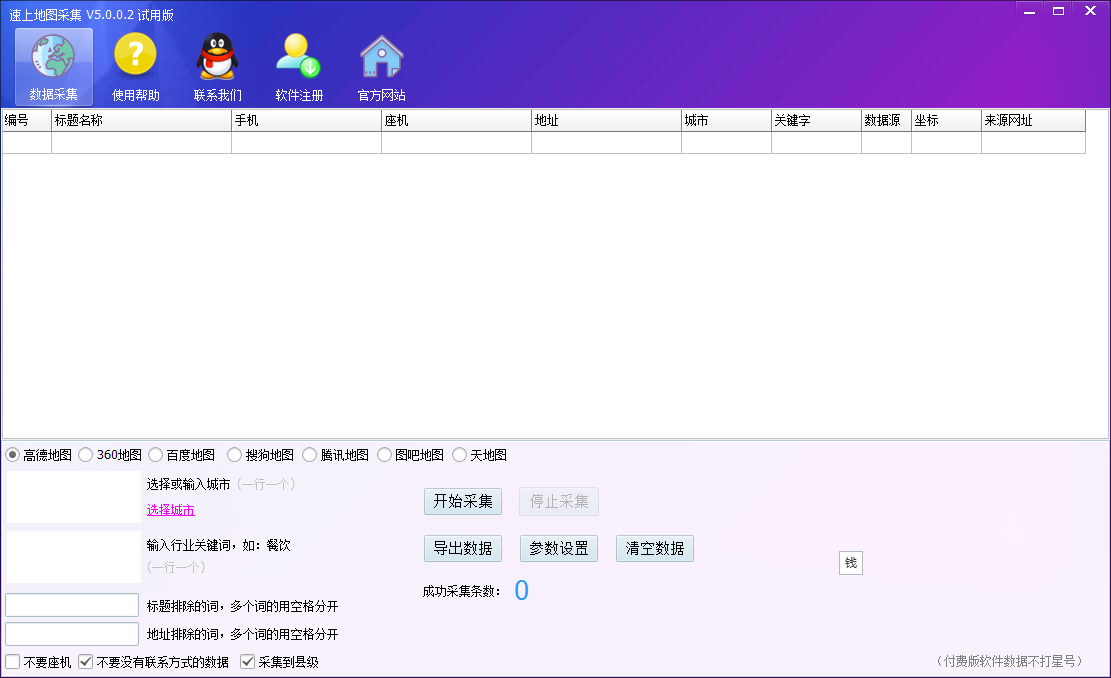Click the 联系我们 QQ penguin icon
Viewport: 1111px width, 678px height.
click(217, 67)
